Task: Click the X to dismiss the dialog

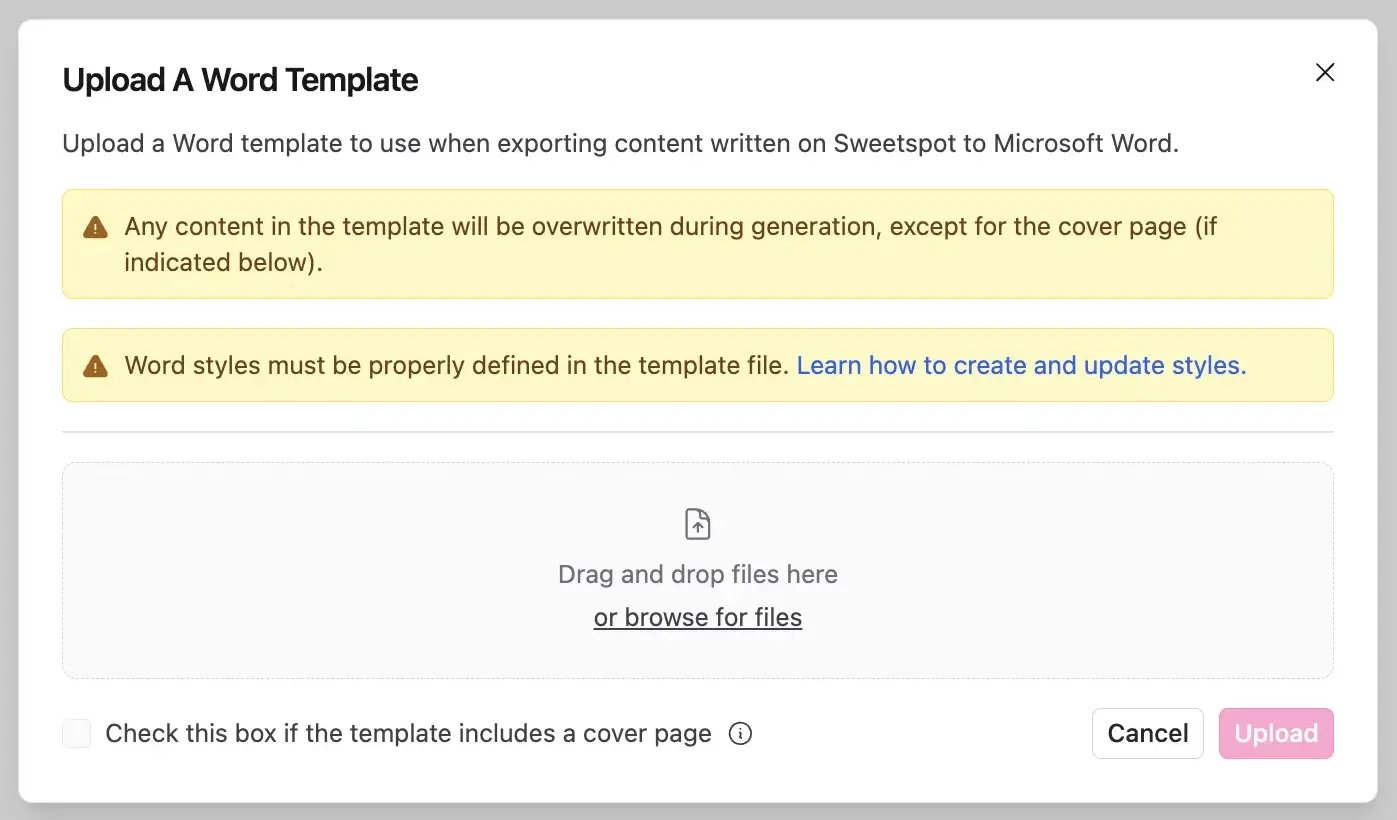Action: 1324,72
